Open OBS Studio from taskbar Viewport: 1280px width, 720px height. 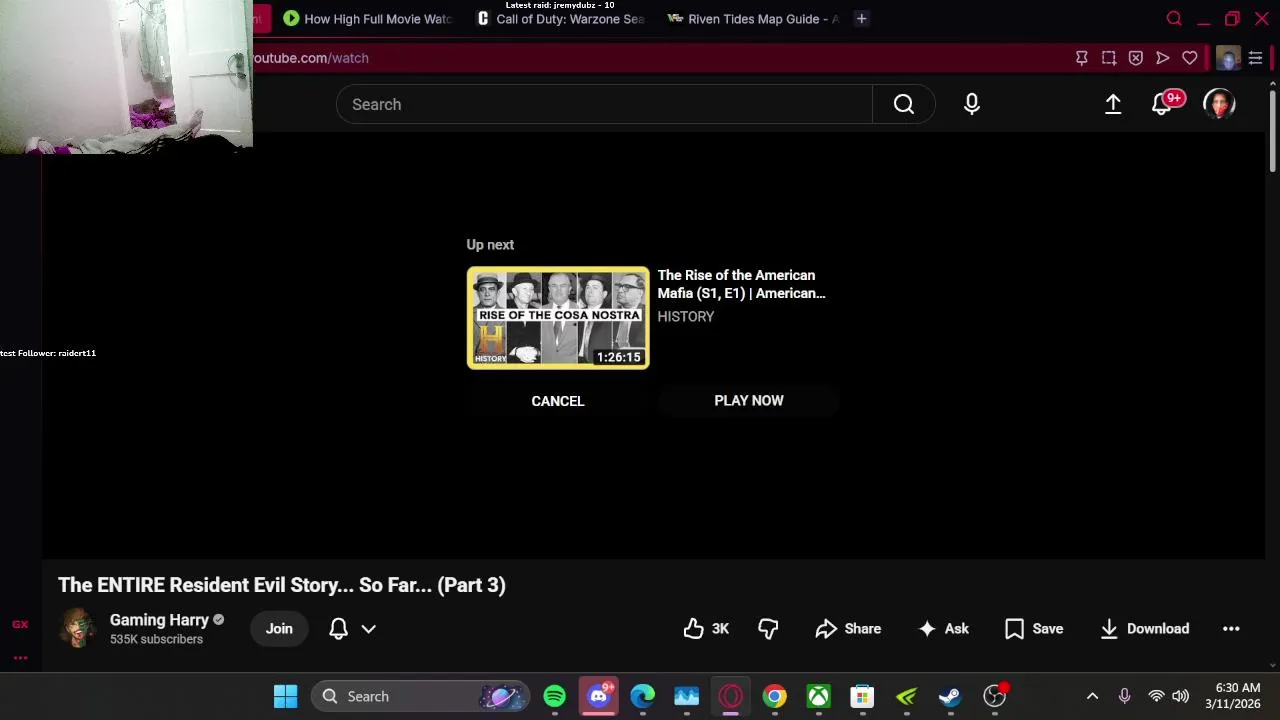click(995, 696)
